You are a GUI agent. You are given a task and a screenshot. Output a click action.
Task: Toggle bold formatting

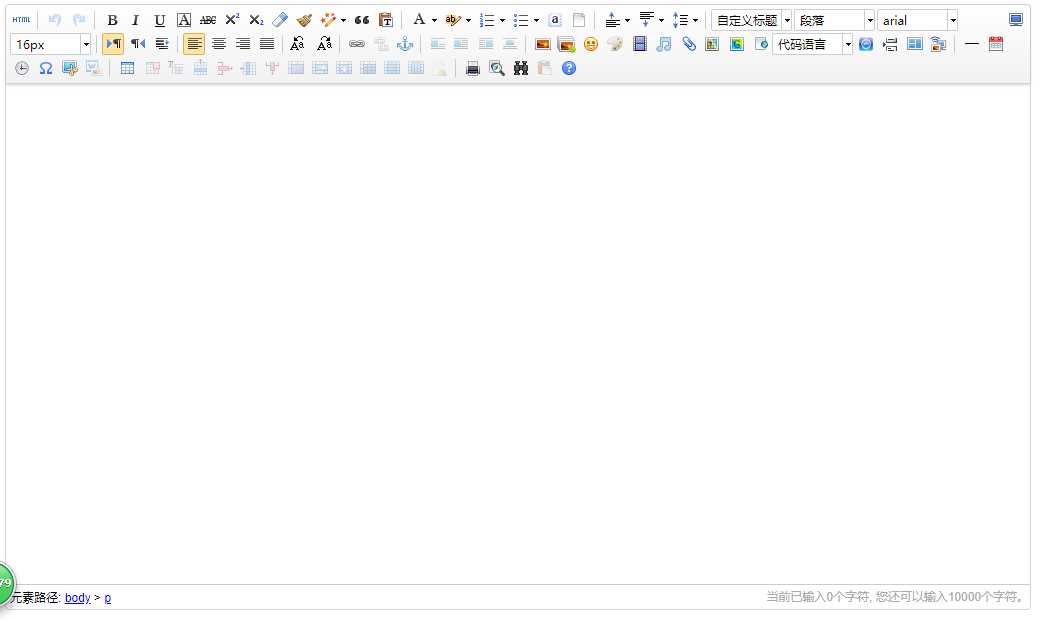point(112,21)
